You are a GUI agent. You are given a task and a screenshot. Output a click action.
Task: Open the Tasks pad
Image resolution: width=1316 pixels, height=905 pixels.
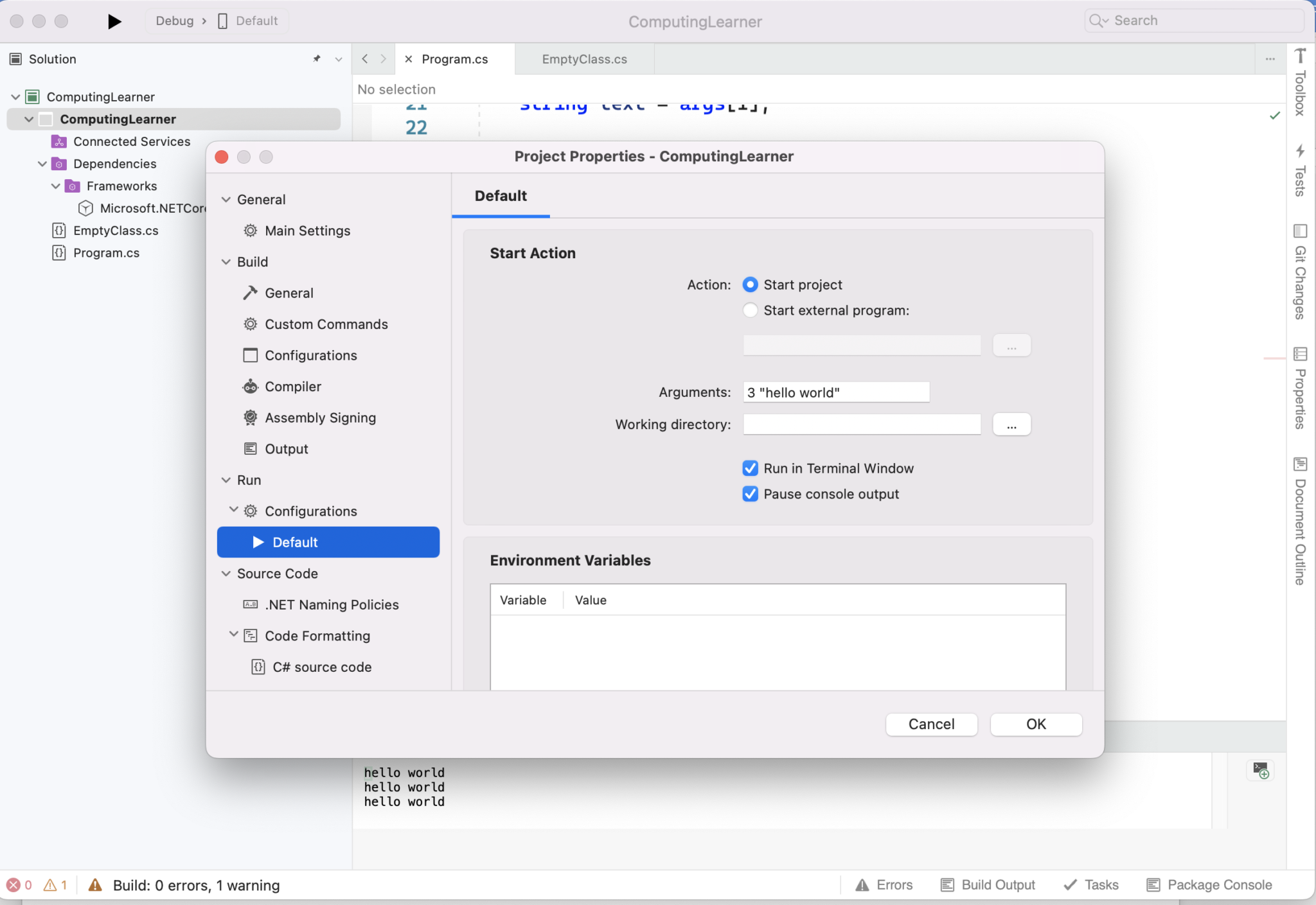click(x=1091, y=885)
